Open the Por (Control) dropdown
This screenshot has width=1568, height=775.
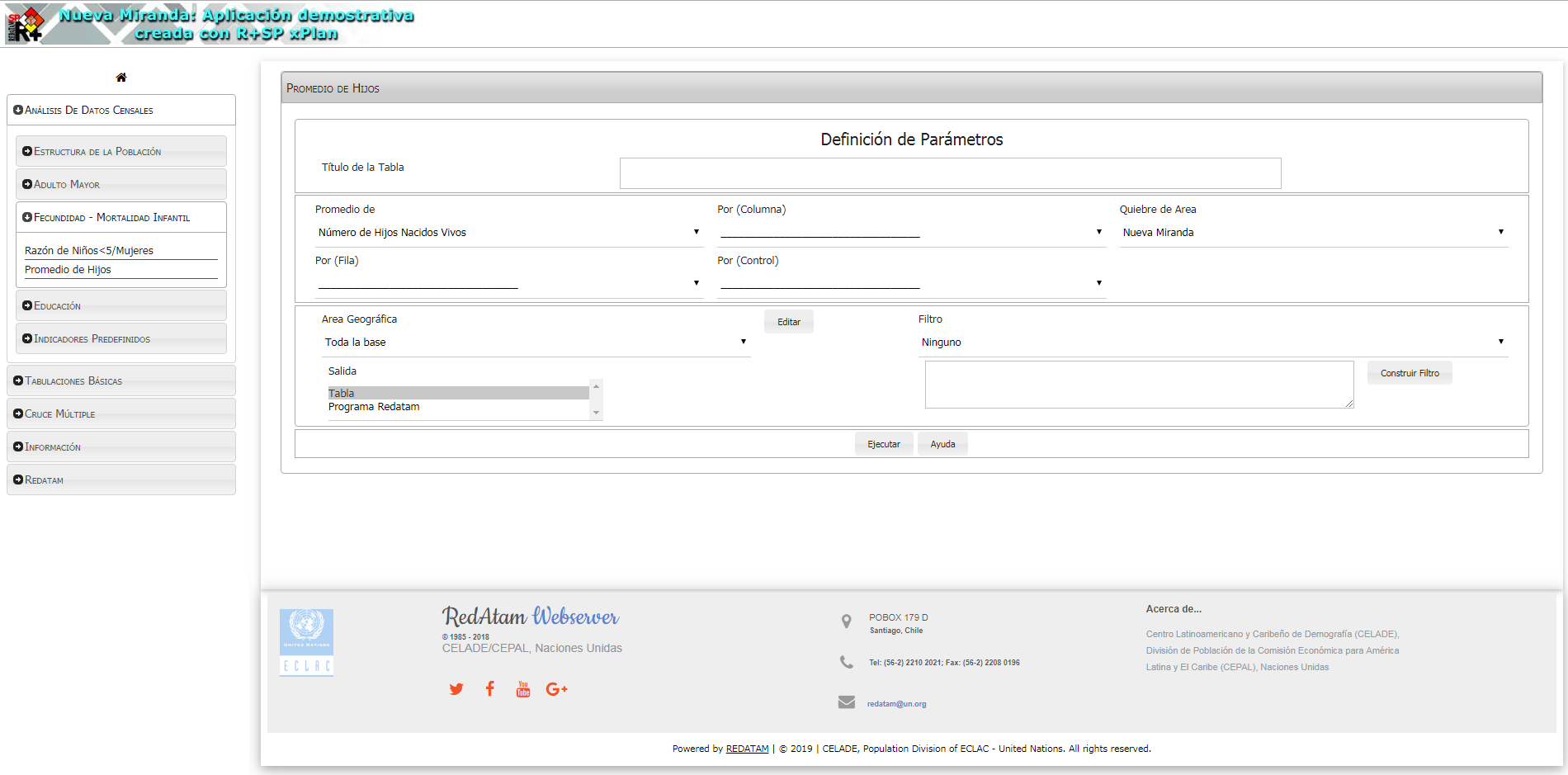(911, 283)
